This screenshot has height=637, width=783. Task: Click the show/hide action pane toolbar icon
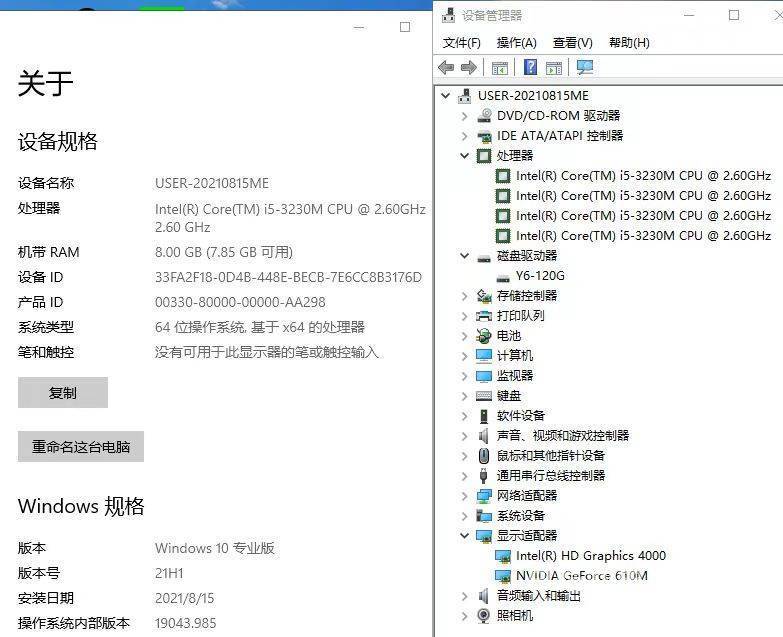click(x=554, y=67)
